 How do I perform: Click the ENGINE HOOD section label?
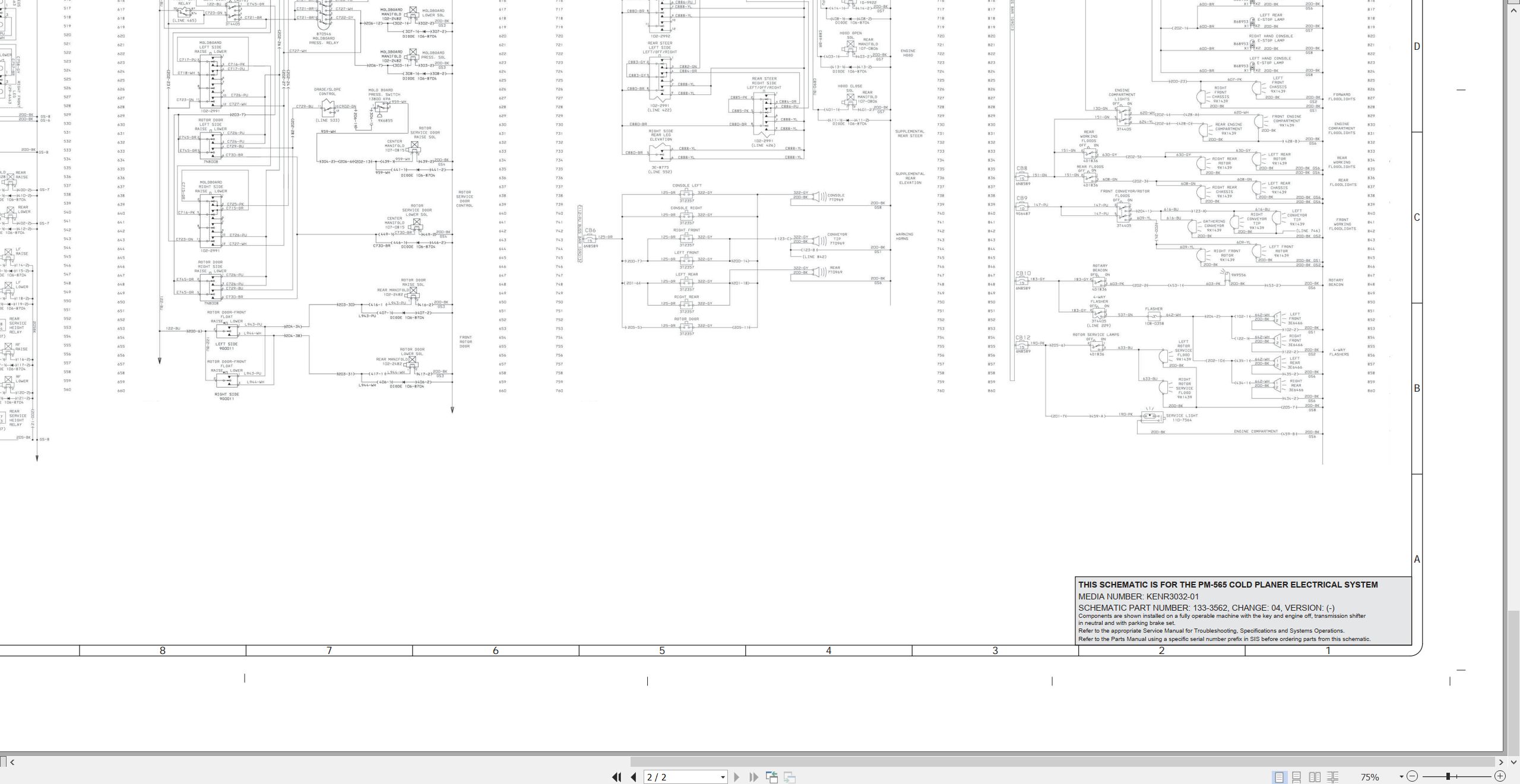908,53
